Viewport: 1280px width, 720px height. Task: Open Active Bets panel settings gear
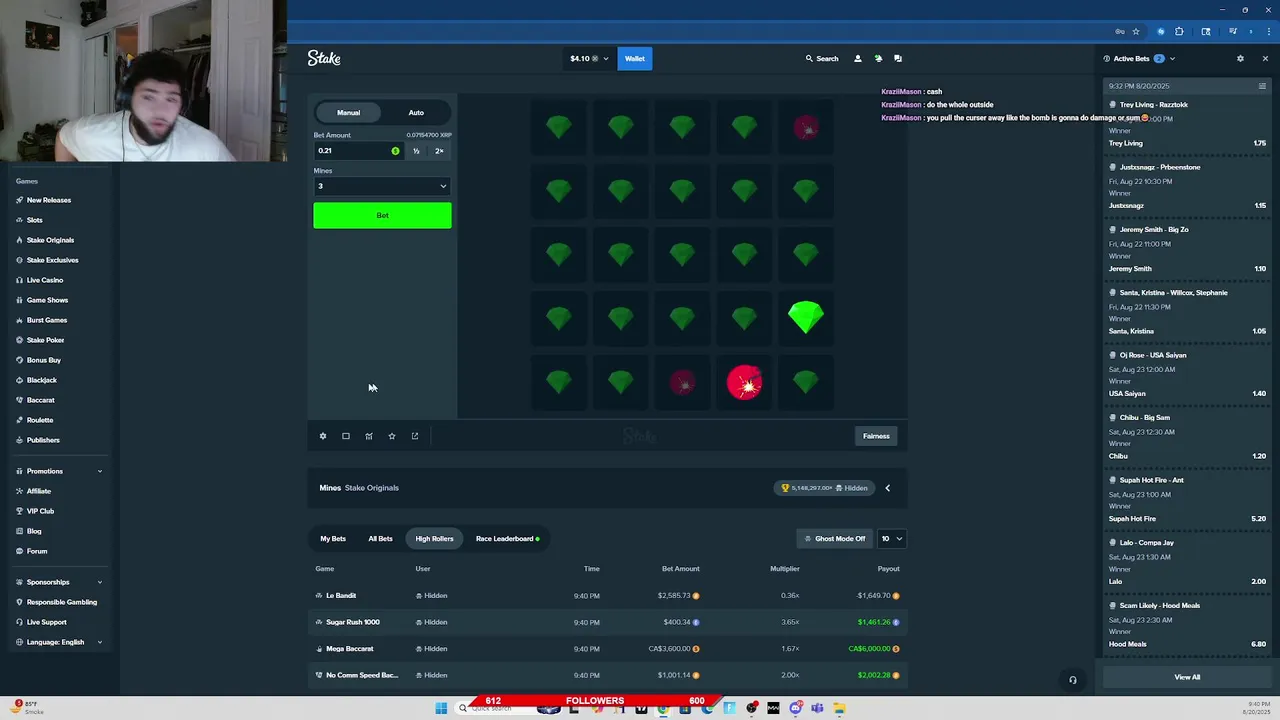tap(1240, 58)
